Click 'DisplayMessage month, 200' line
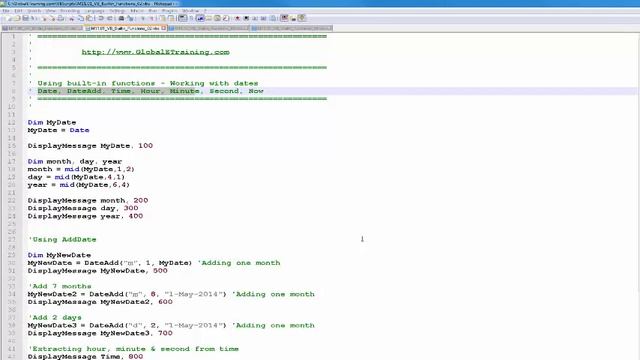Image resolution: width=640 pixels, height=360 pixels. (88, 200)
